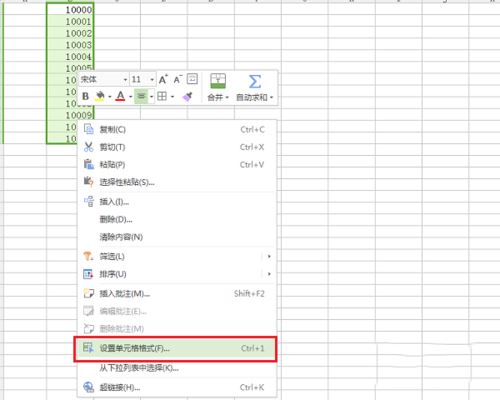This screenshot has width=500, height=400.
Task: Expand the borders dropdown arrow
Action: click(x=172, y=97)
